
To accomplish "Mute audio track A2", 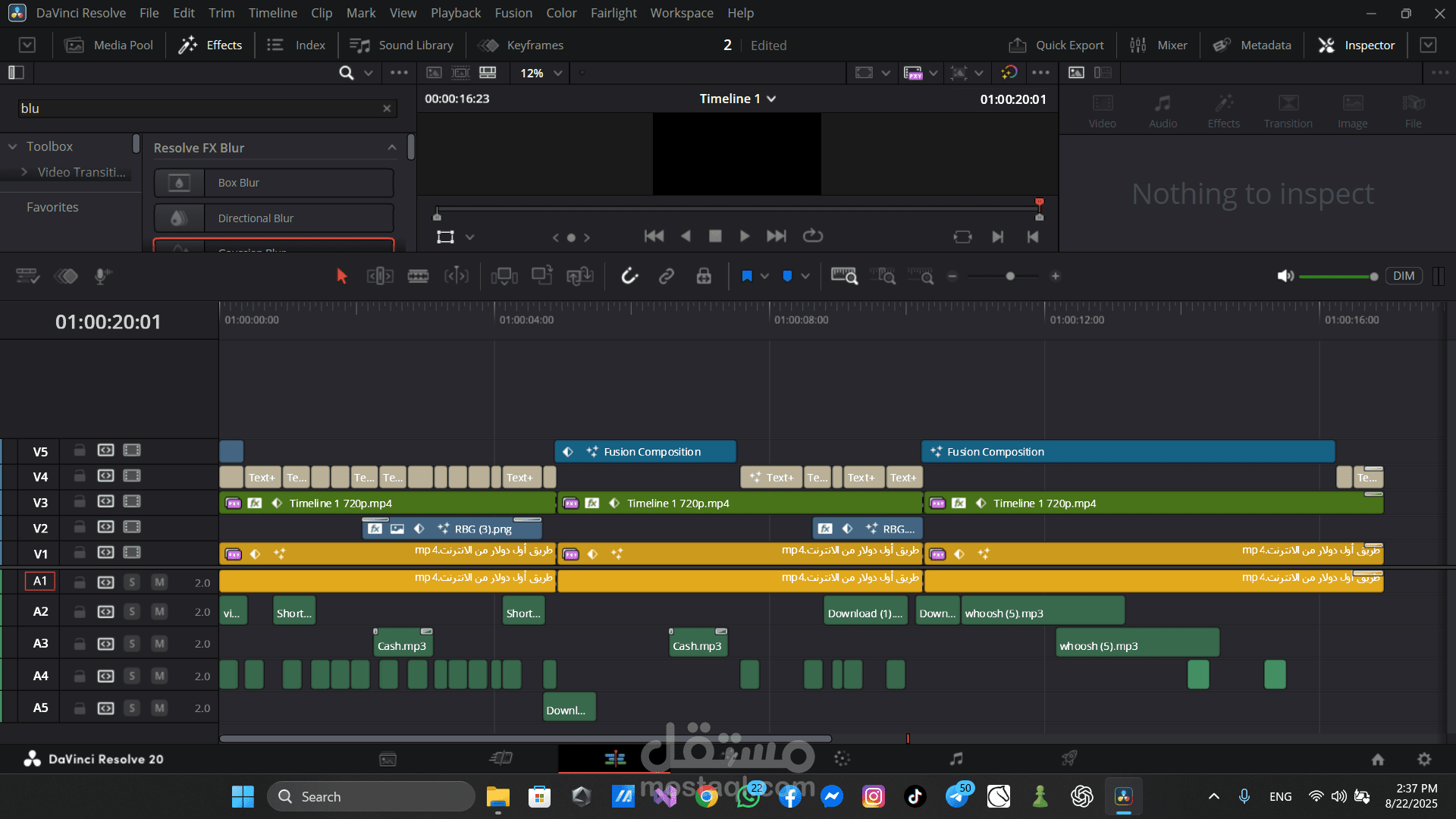I will click(159, 612).
